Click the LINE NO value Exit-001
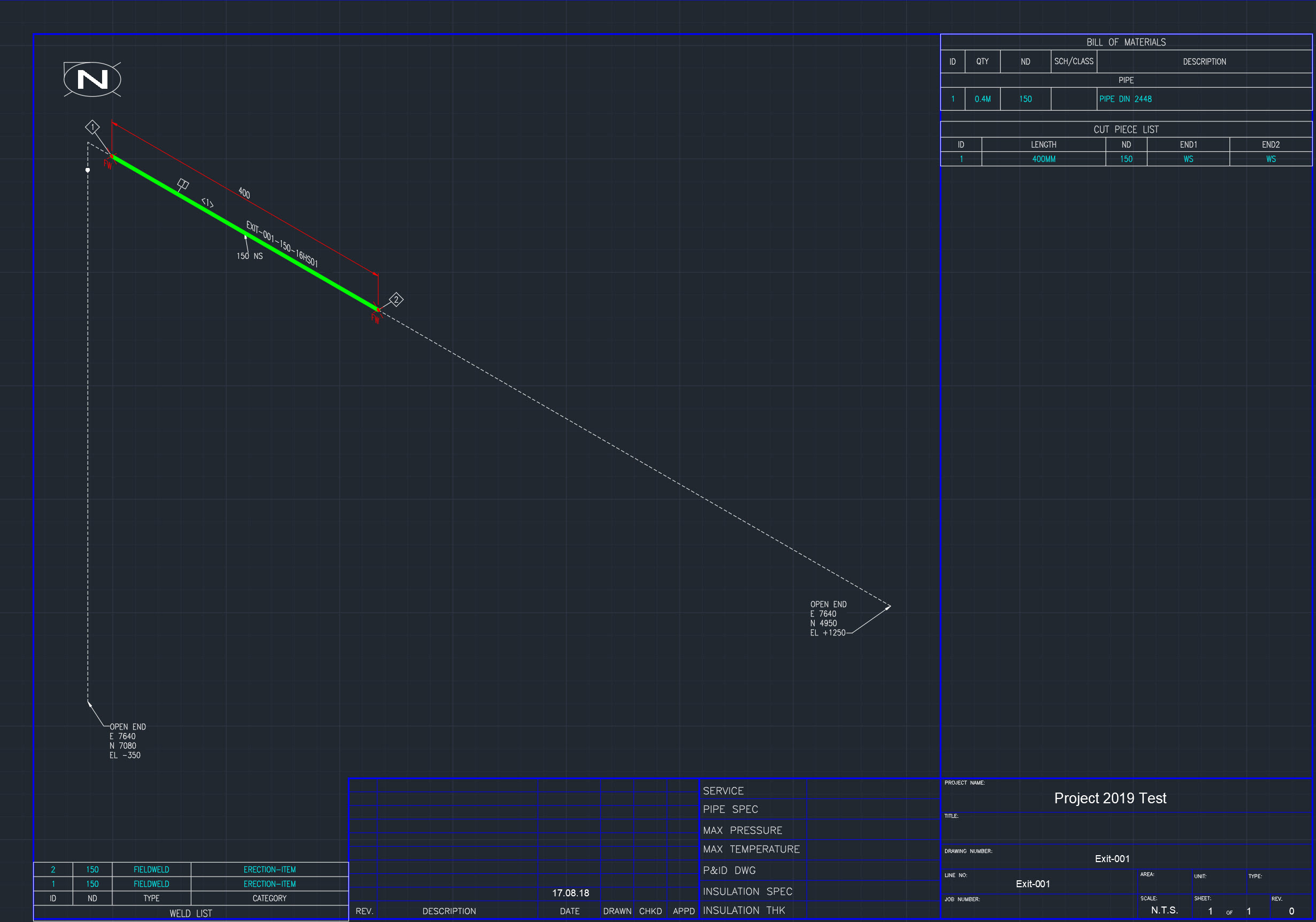Image resolution: width=1316 pixels, height=922 pixels. pyautogui.click(x=1033, y=883)
